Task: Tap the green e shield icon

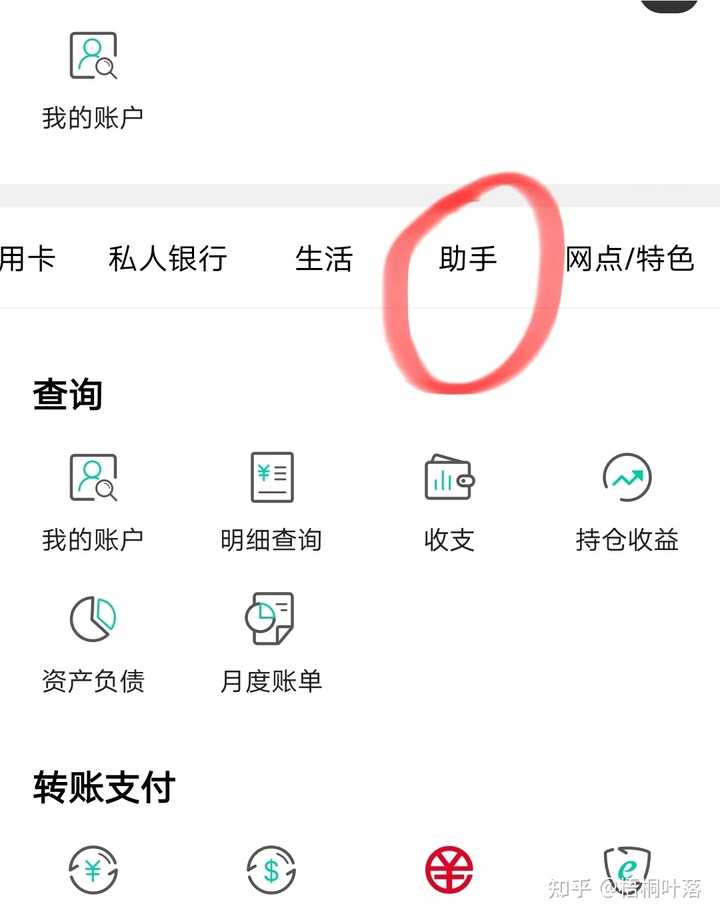Action: coord(627,868)
